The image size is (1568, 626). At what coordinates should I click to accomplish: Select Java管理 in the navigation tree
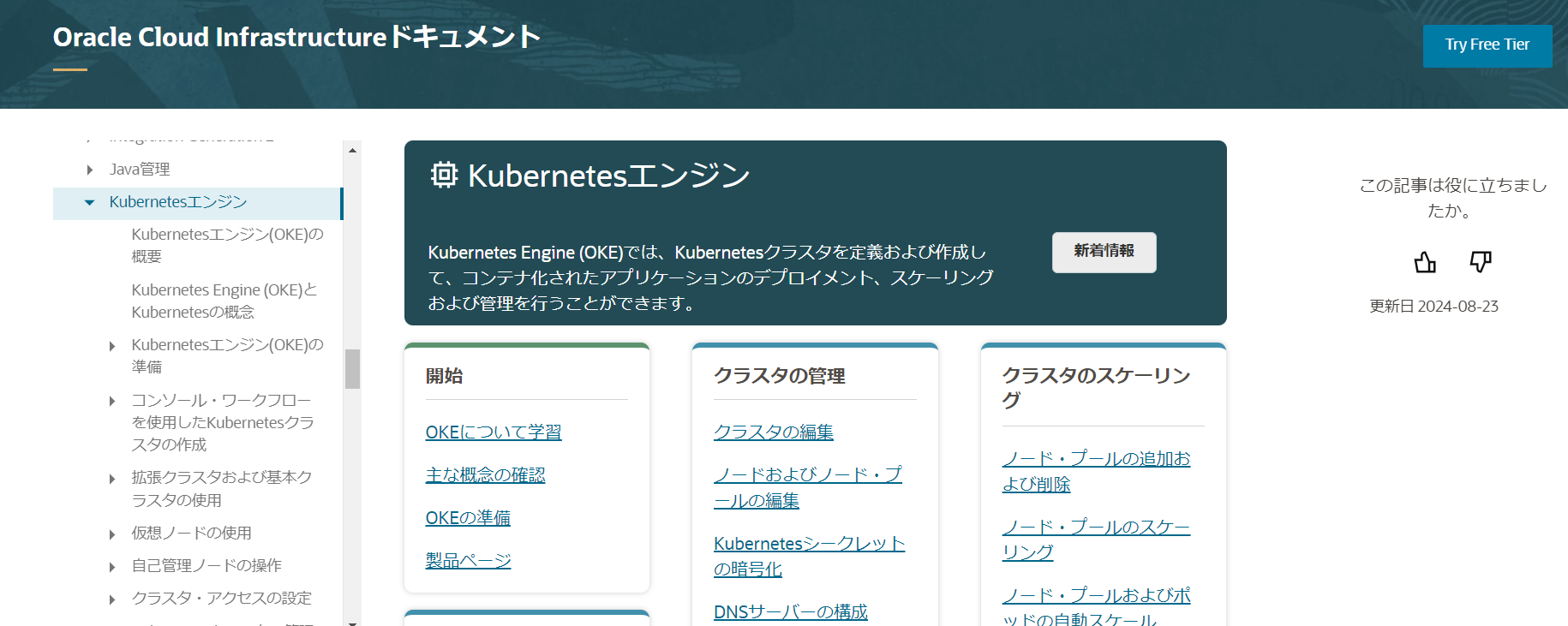coord(140,170)
